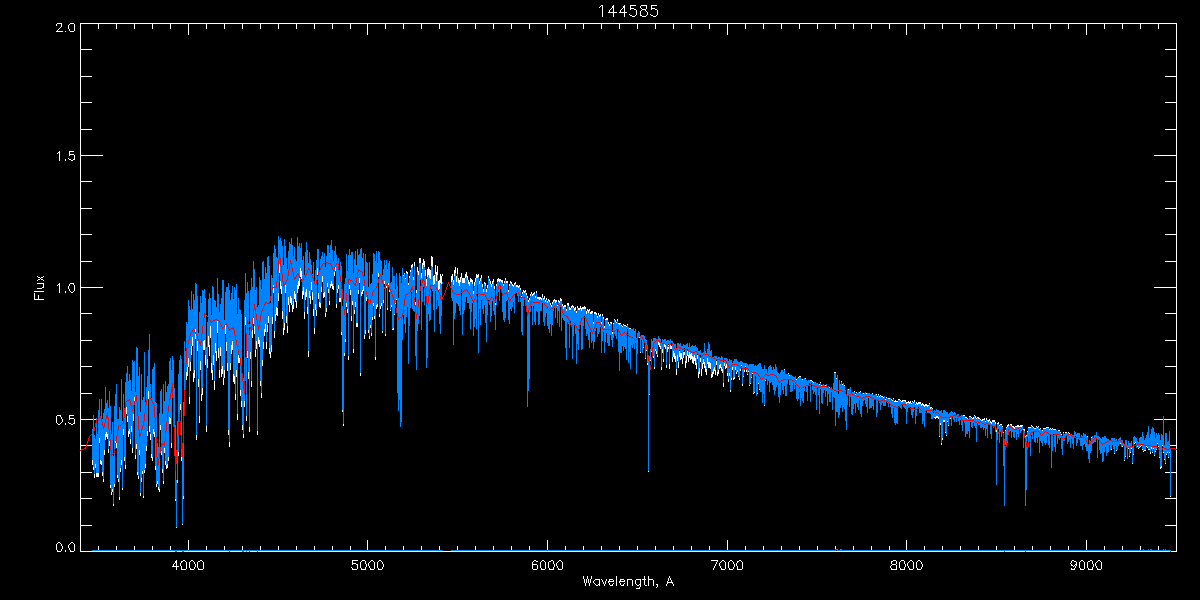Select the 1.5 flux tick label
The image size is (1200, 600).
click(66, 157)
